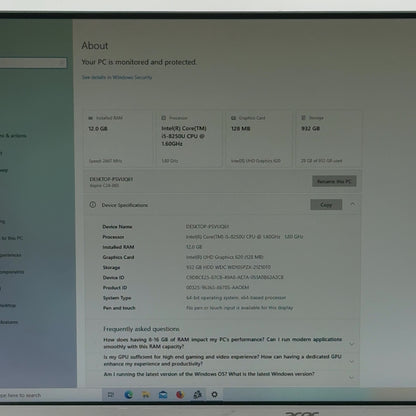
Task: Open See details in Windows Security link
Action: pos(117,77)
